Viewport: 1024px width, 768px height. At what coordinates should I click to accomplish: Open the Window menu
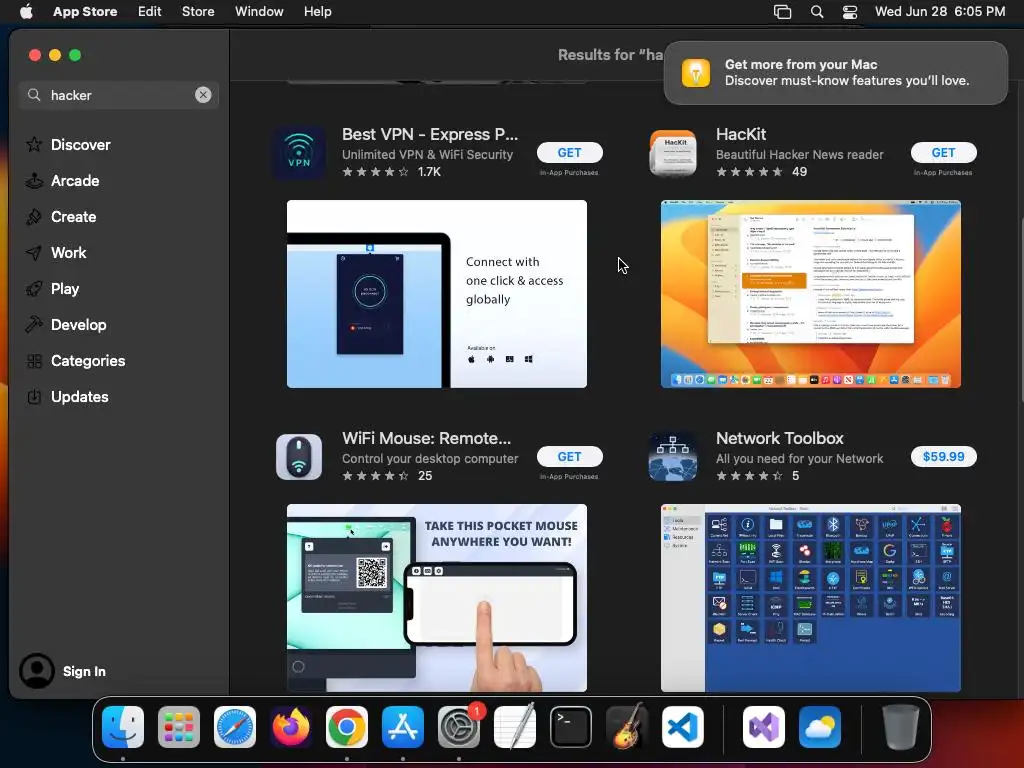click(259, 11)
